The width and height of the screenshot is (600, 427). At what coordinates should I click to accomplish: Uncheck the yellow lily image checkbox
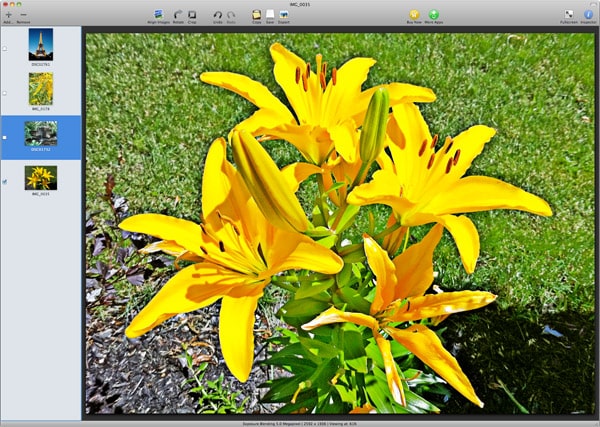pyautogui.click(x=5, y=181)
